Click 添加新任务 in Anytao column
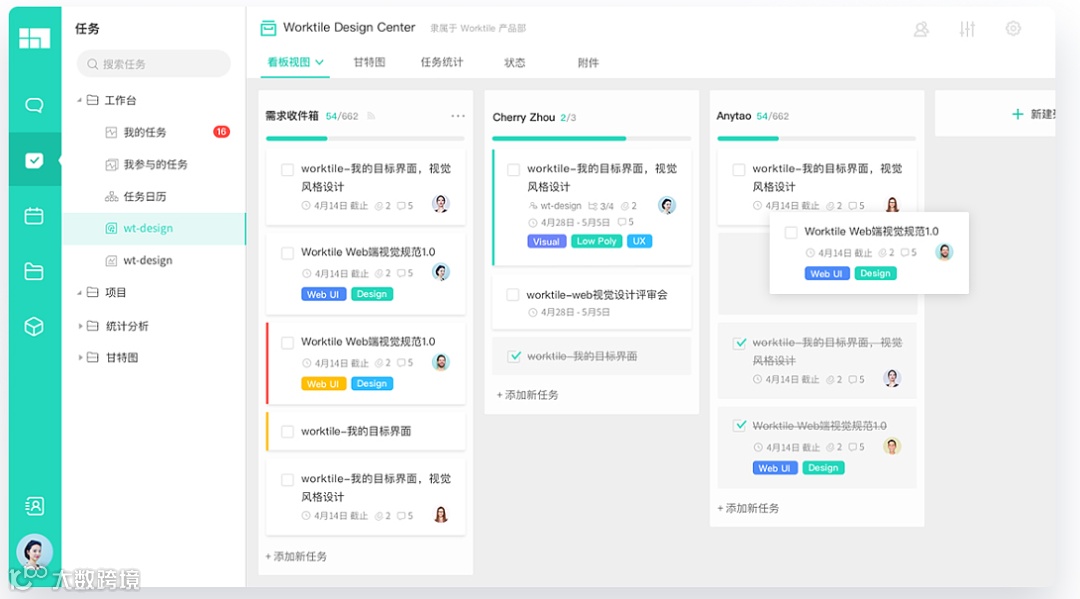The width and height of the screenshot is (1080, 599). coord(748,508)
